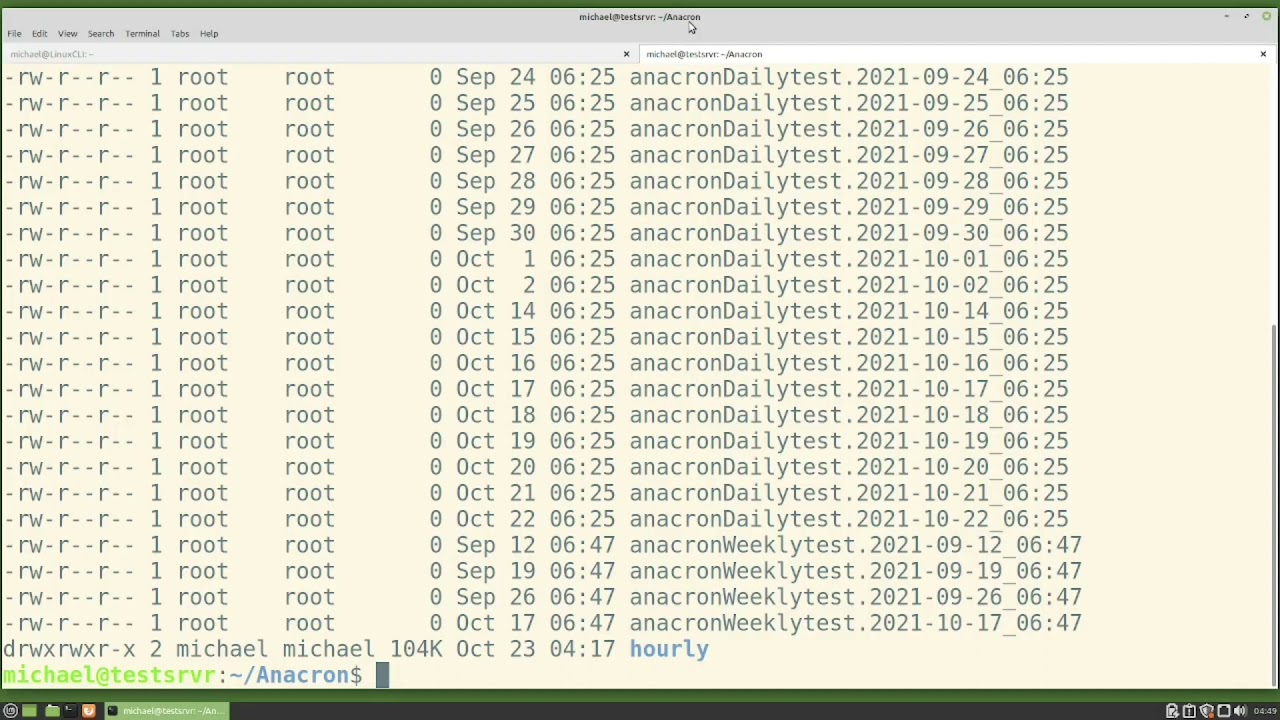Open the file manager from the panel
The height and width of the screenshot is (720, 1280).
tap(52, 711)
